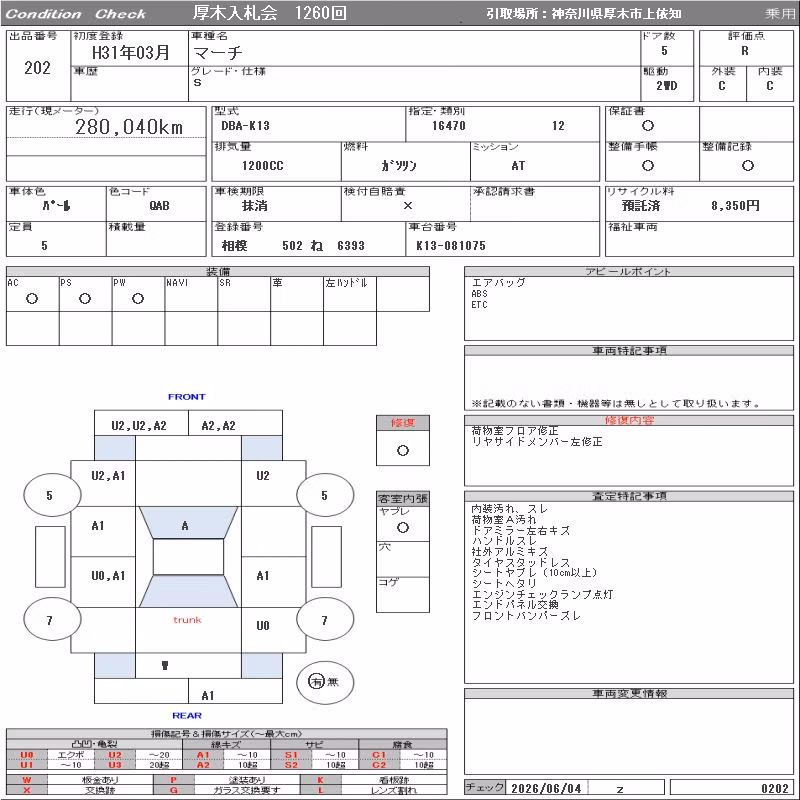
Task: Click the transmission value AT
Action: [x=518, y=166]
